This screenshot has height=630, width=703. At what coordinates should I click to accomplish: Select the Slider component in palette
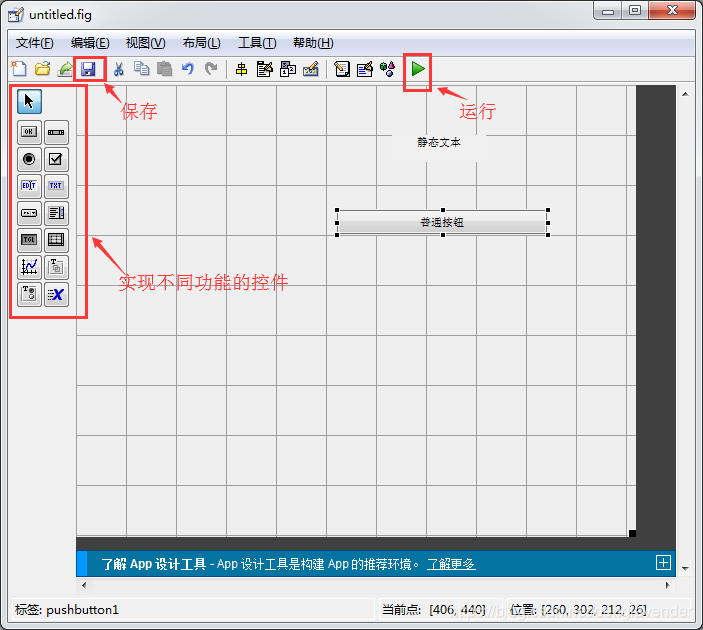tap(56, 132)
